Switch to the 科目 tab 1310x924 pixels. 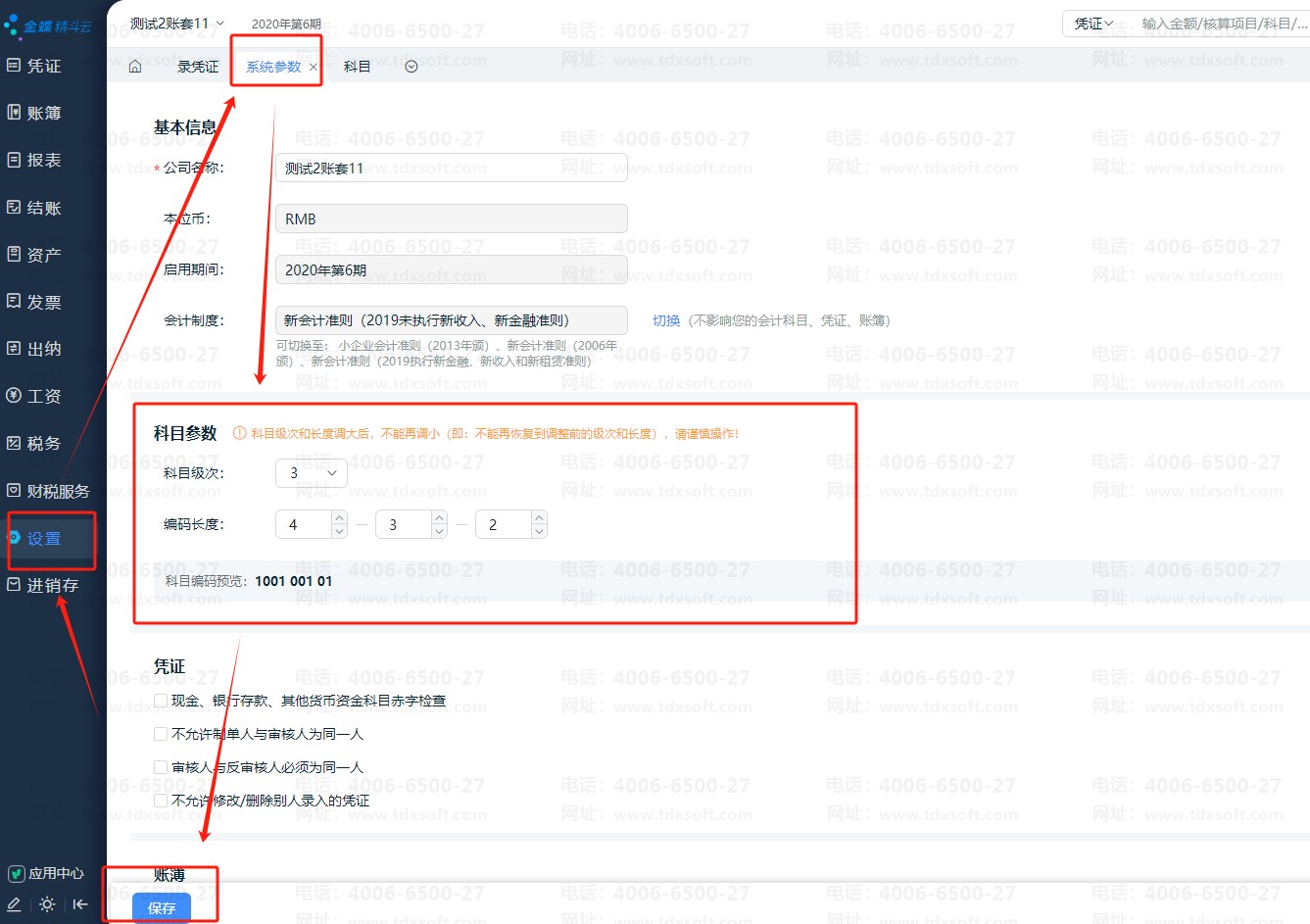coord(357,67)
